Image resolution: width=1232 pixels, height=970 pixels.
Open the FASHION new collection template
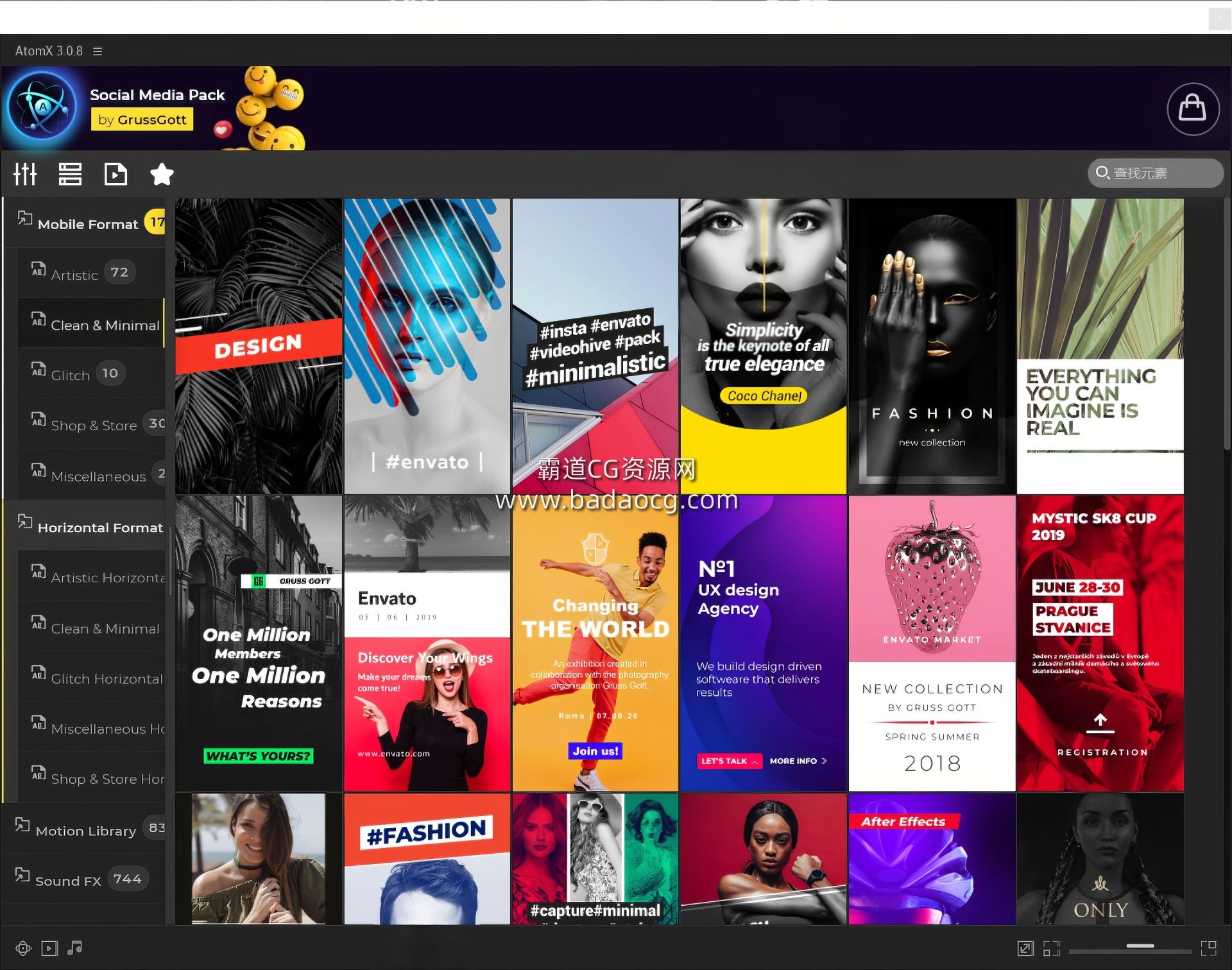coord(932,346)
